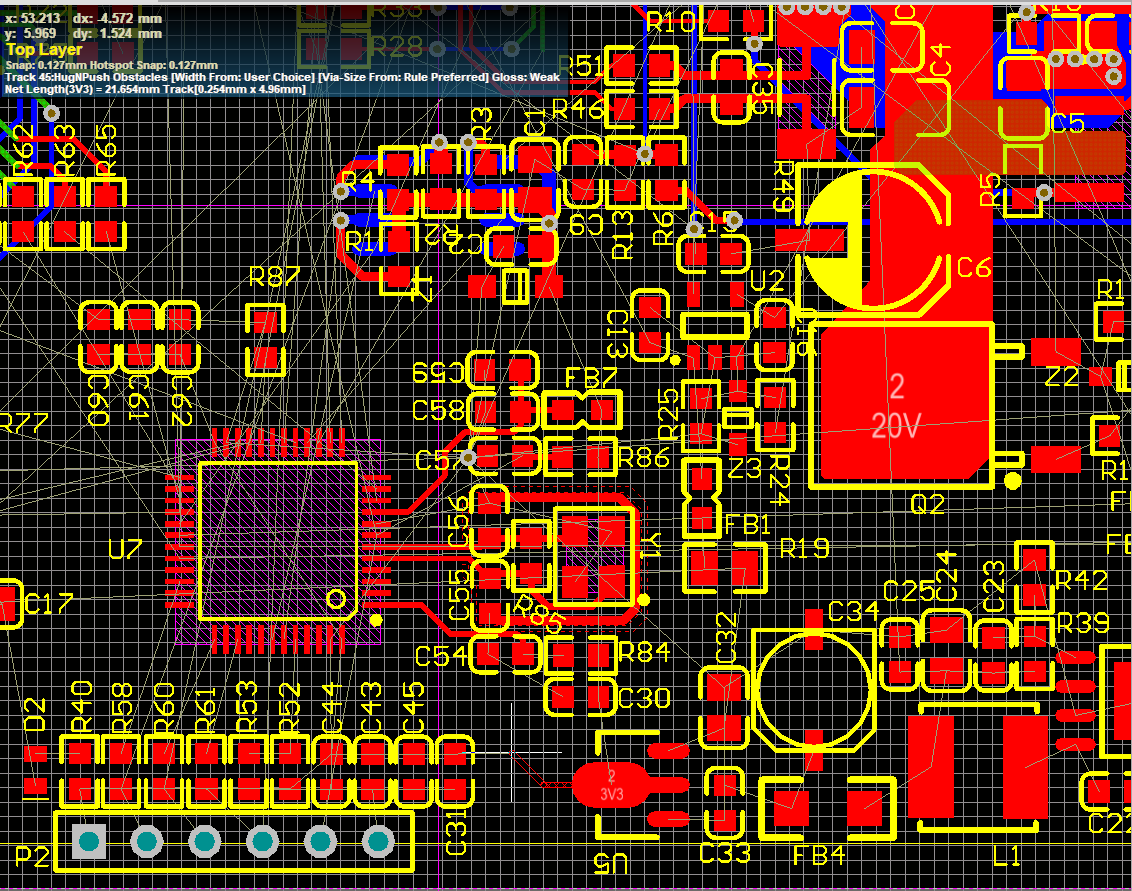Select the C6 designator label
This screenshot has height=891, width=1132.
pos(974,268)
